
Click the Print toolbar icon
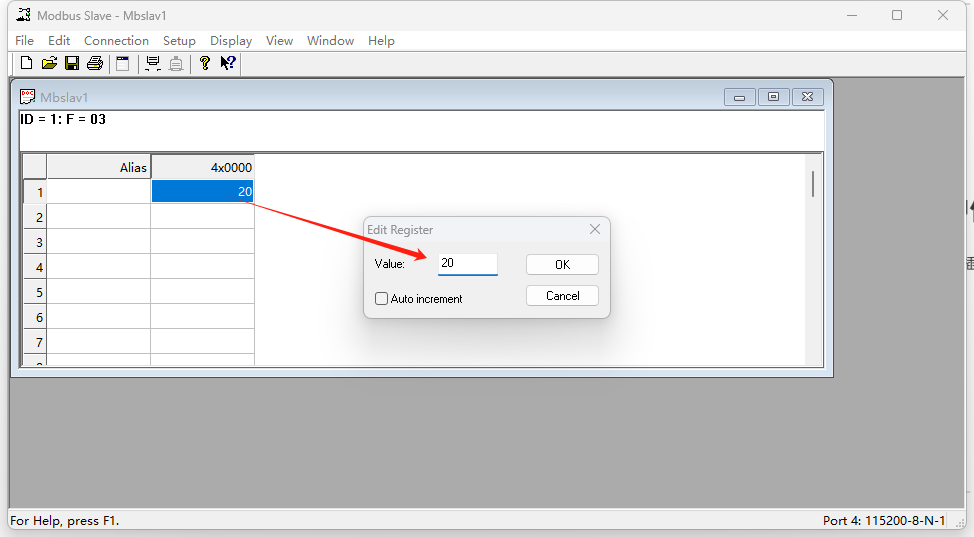pos(95,63)
